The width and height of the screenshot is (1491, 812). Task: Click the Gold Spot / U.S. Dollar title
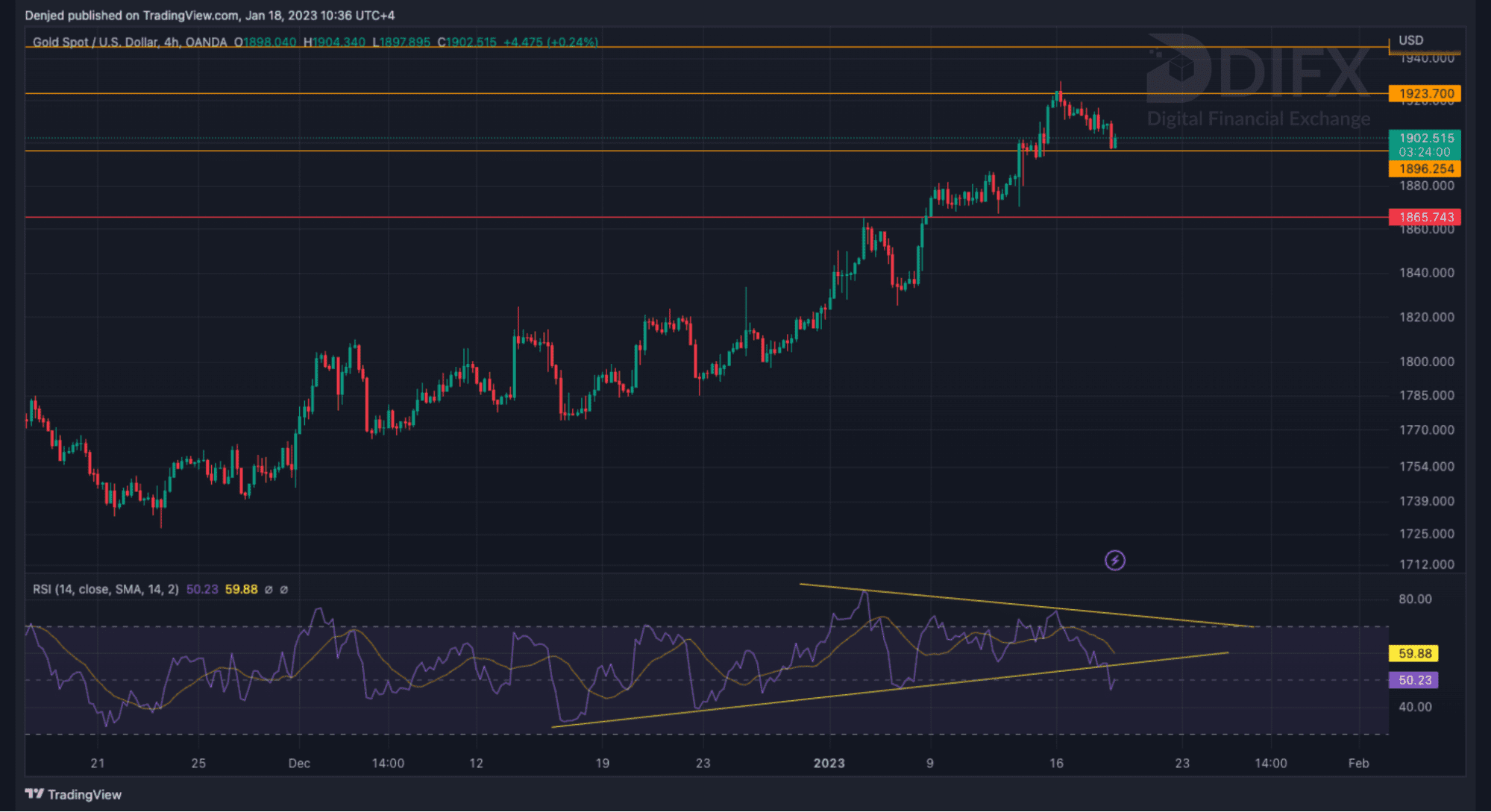95,43
